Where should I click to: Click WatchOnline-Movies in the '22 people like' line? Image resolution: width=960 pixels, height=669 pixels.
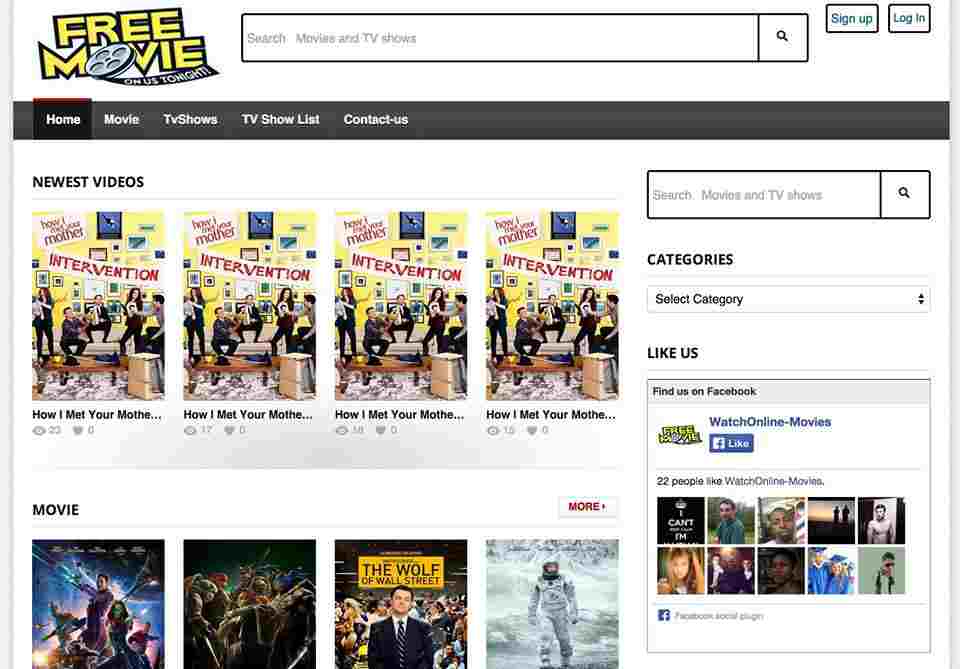tap(773, 481)
